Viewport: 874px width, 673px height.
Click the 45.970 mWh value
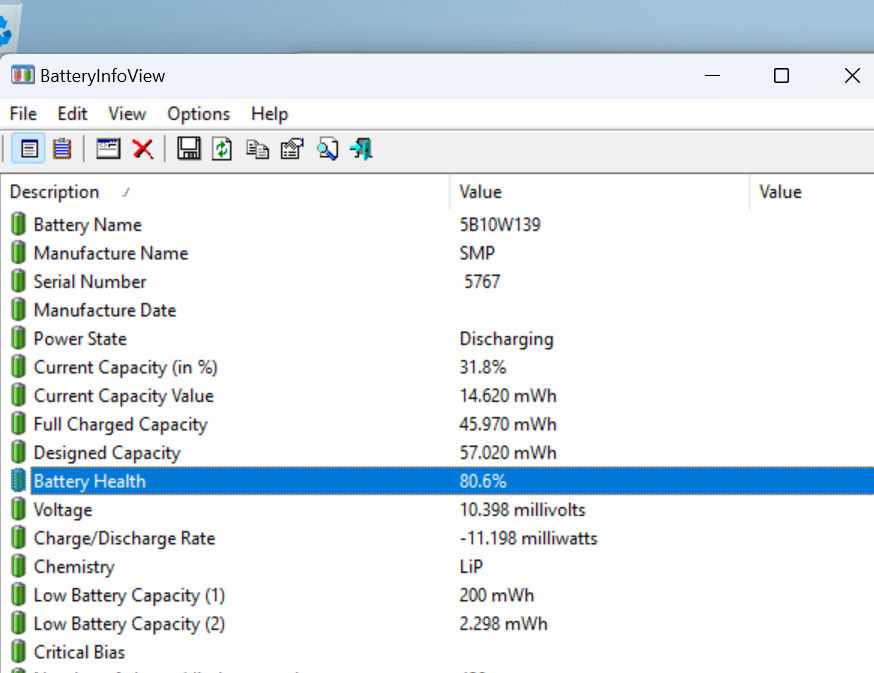508,424
